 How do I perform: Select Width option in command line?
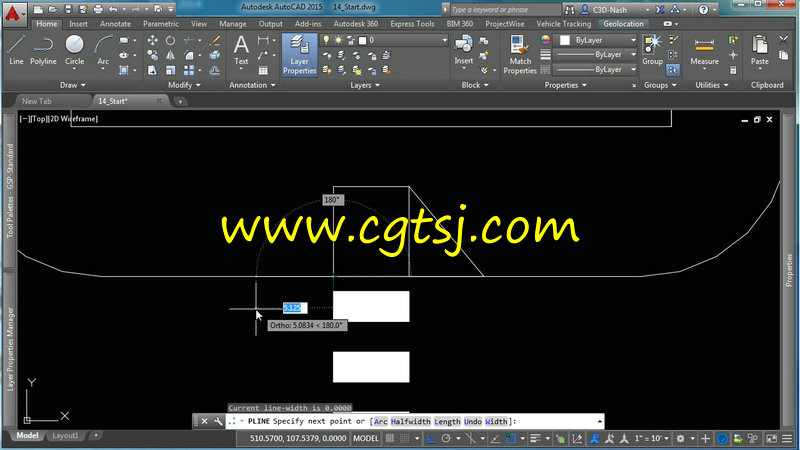click(496, 421)
